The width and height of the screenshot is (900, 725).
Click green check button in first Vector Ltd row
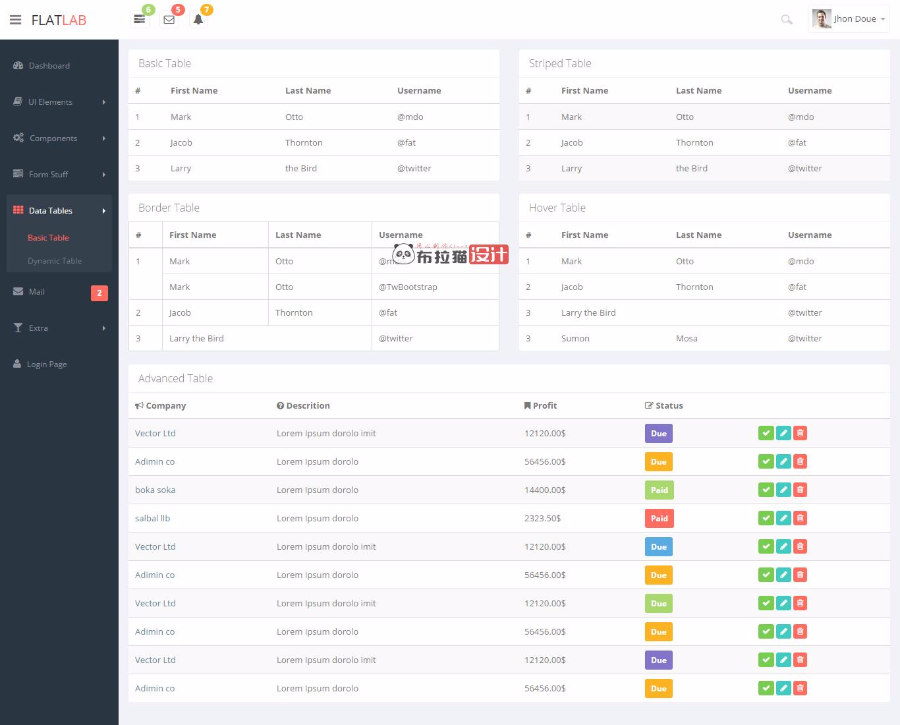pos(766,433)
